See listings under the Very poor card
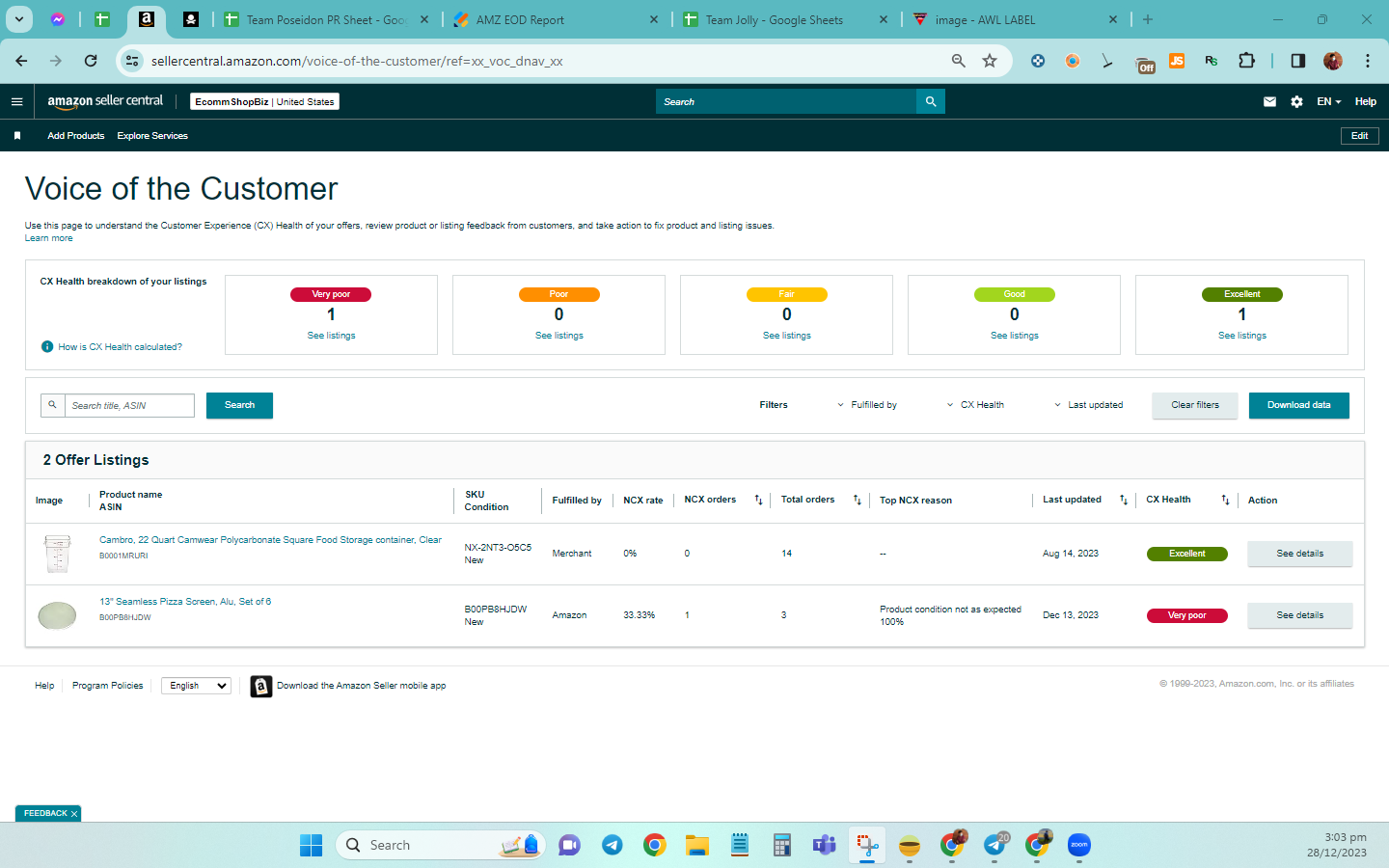 (x=332, y=336)
